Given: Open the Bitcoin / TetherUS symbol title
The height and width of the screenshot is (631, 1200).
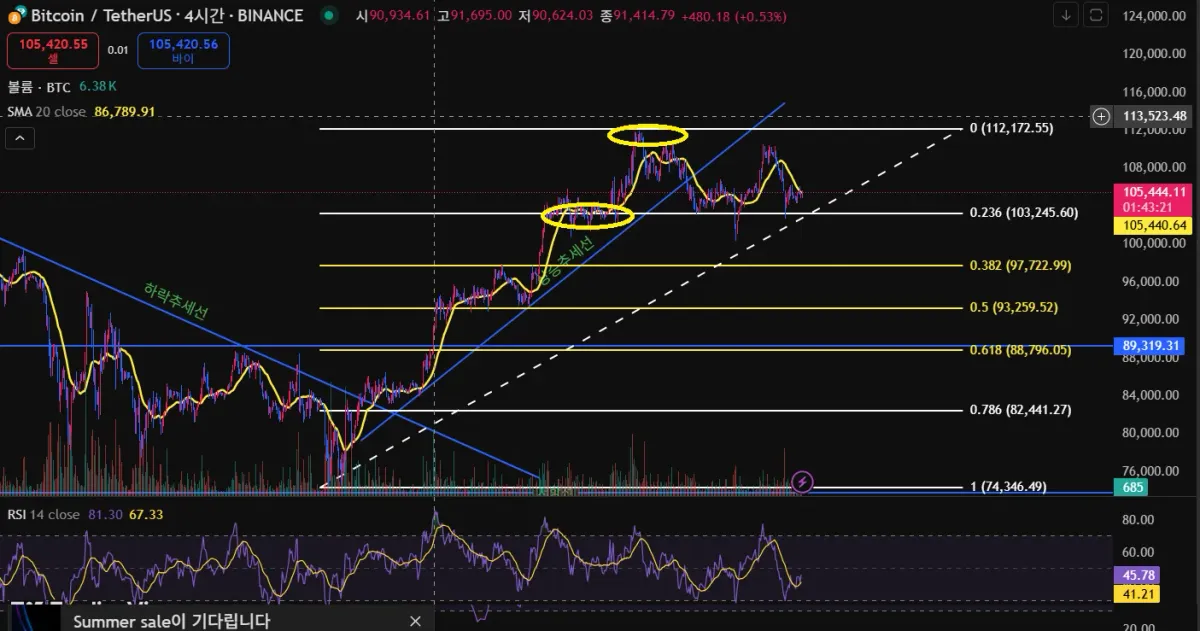Looking at the screenshot, I should (x=167, y=15).
